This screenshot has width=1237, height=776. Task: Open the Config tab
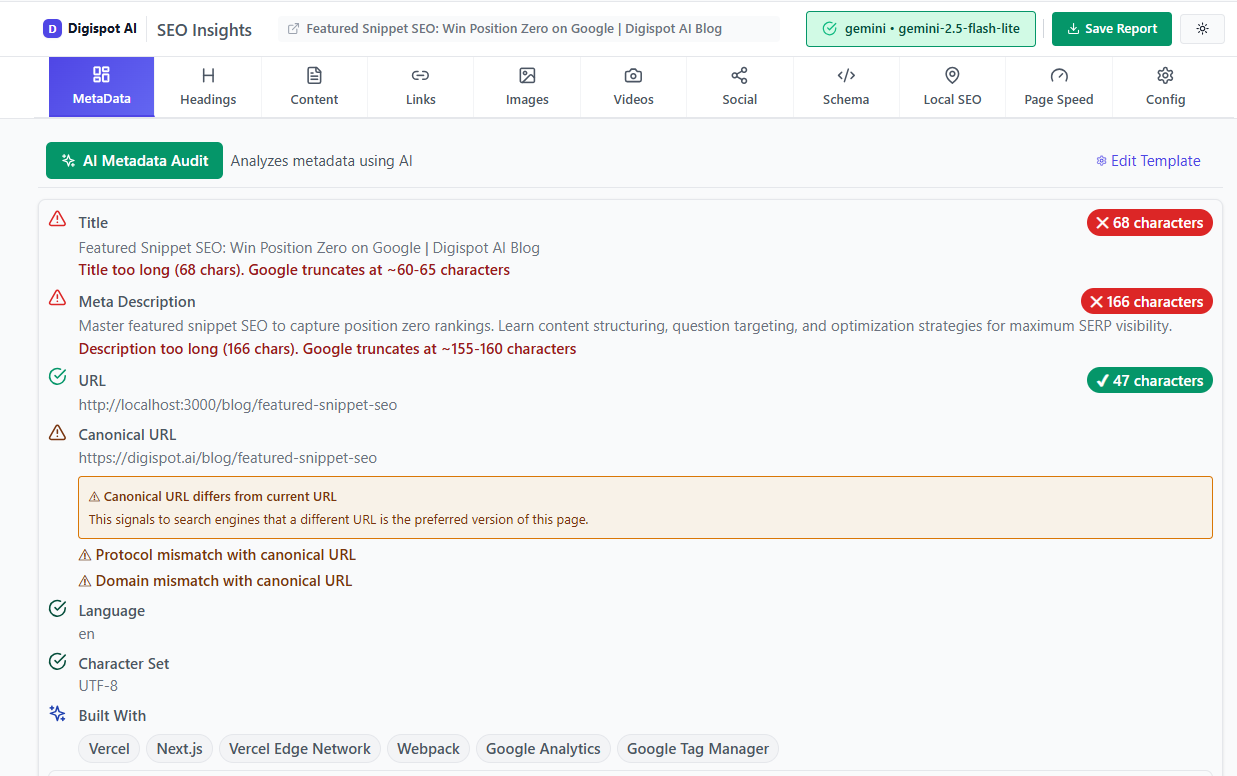1166,86
